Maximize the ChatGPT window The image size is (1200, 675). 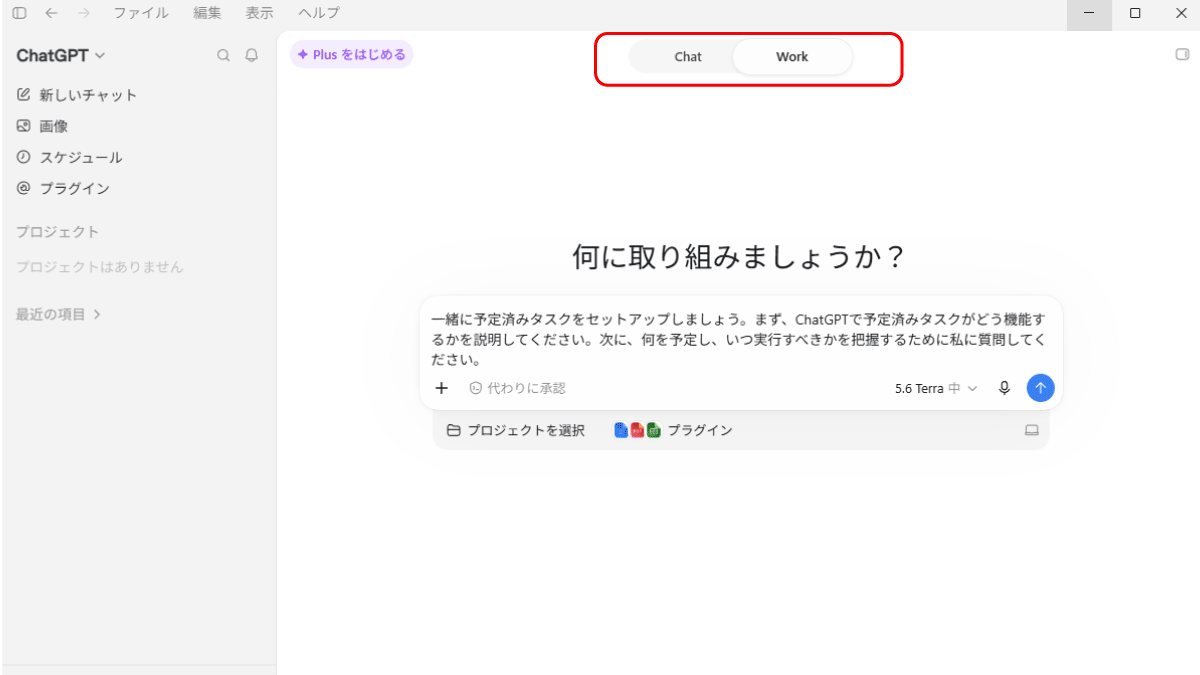click(1135, 14)
